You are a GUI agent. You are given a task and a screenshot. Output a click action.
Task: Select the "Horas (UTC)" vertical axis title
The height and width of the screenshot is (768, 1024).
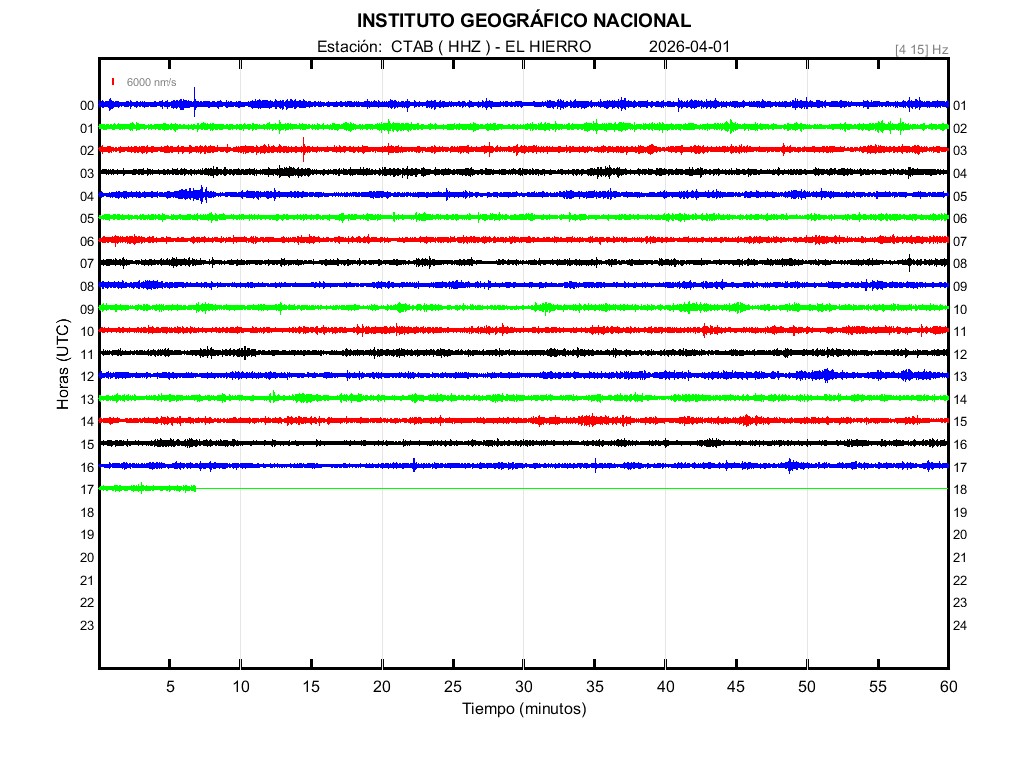63,364
